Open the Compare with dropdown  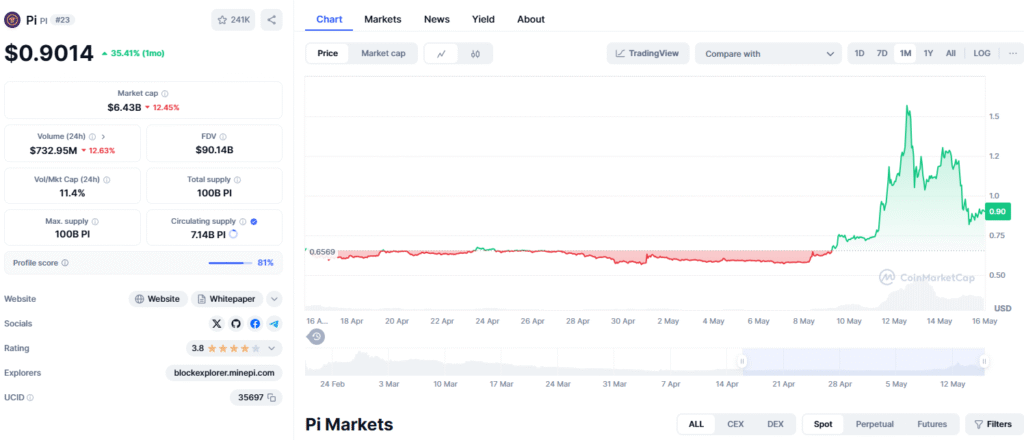pos(768,54)
